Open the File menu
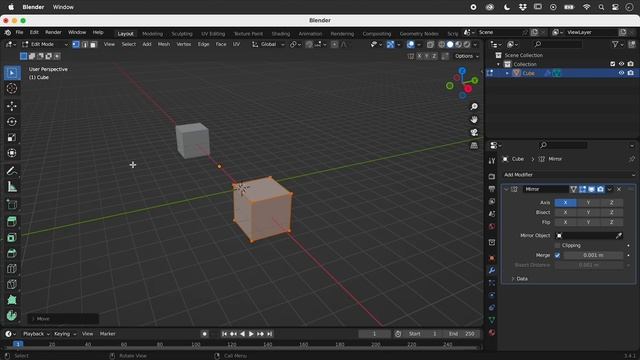640x360 pixels. pos(19,32)
